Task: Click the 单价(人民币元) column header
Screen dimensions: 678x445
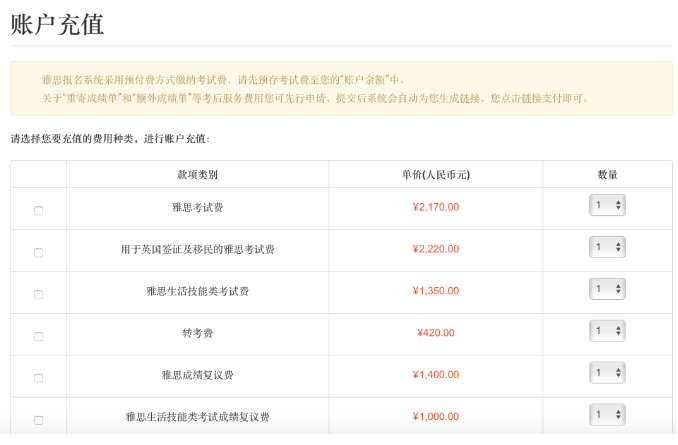Action: pyautogui.click(x=436, y=175)
